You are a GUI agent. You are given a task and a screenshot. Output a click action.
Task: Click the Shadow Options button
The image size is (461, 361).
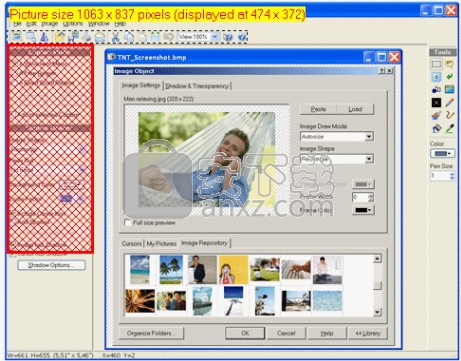tap(51, 265)
